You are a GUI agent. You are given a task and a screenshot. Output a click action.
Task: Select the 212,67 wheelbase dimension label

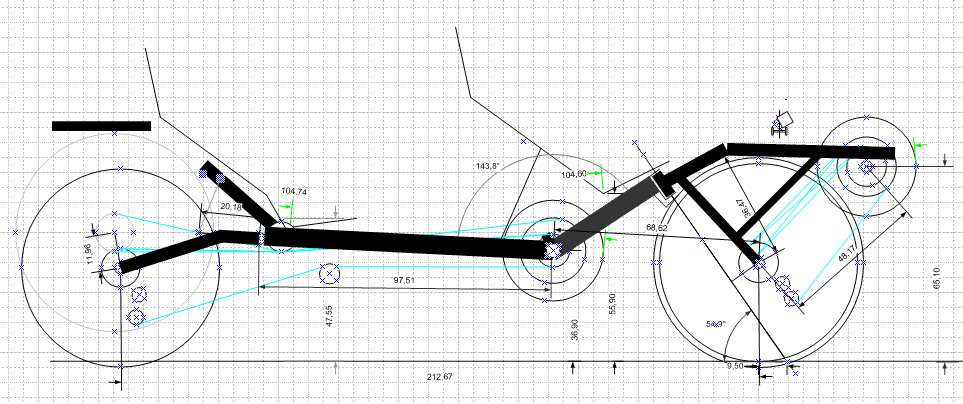click(439, 376)
